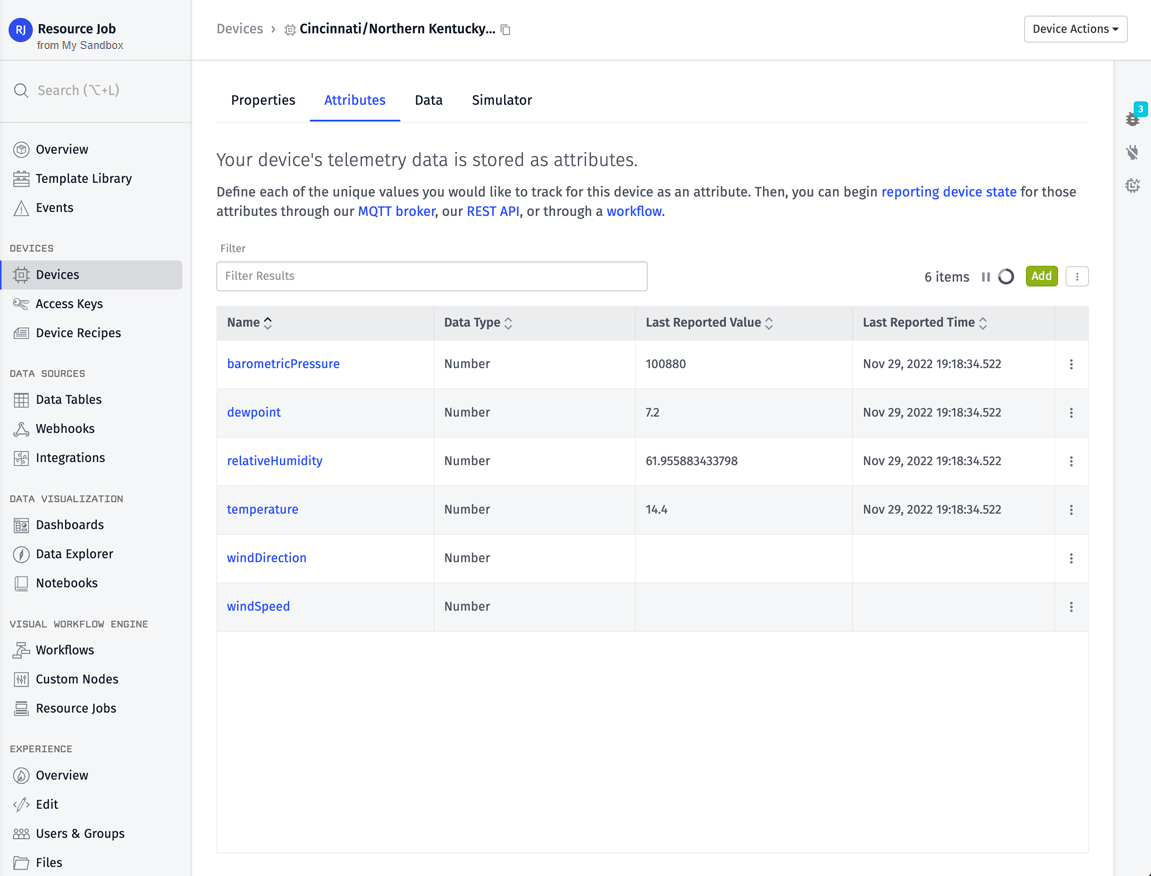Screen dimensions: 1151x876
Task: Click the refresh spinner icon
Action: (x=1006, y=277)
